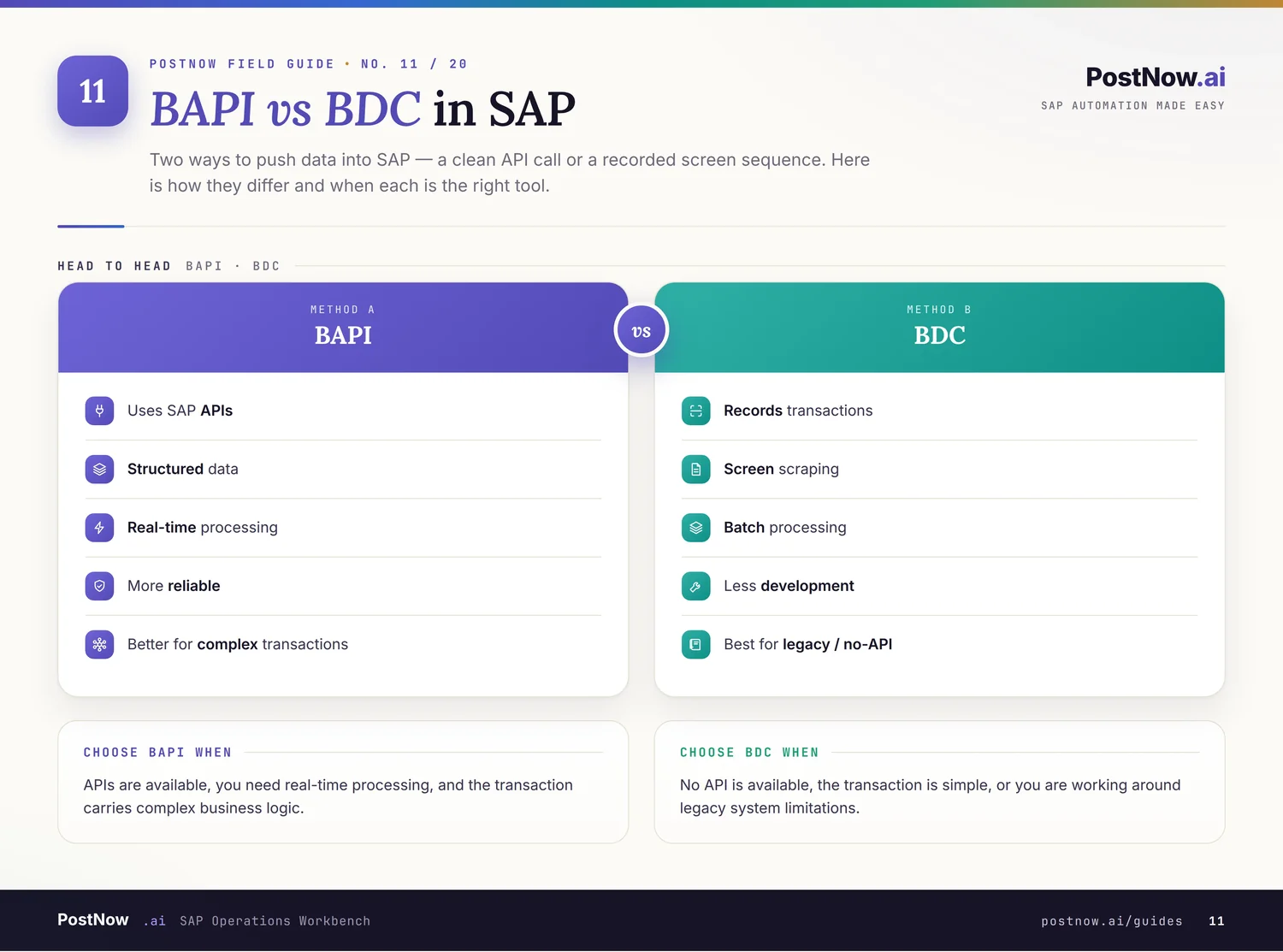Screen dimensions: 1283x952
Task: Click the plug icon beside Uses SAP APIs
Action: point(99,411)
